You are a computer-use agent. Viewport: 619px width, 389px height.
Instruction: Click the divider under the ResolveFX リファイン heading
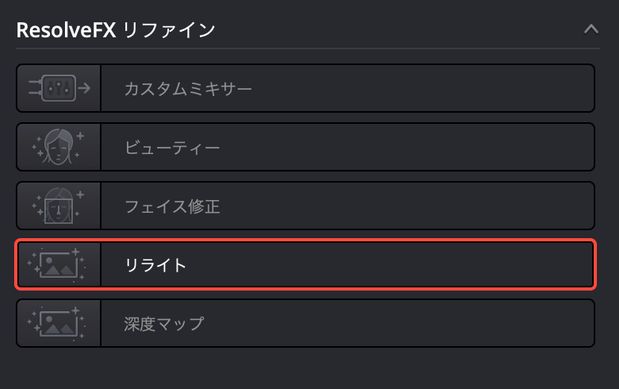coord(308,49)
